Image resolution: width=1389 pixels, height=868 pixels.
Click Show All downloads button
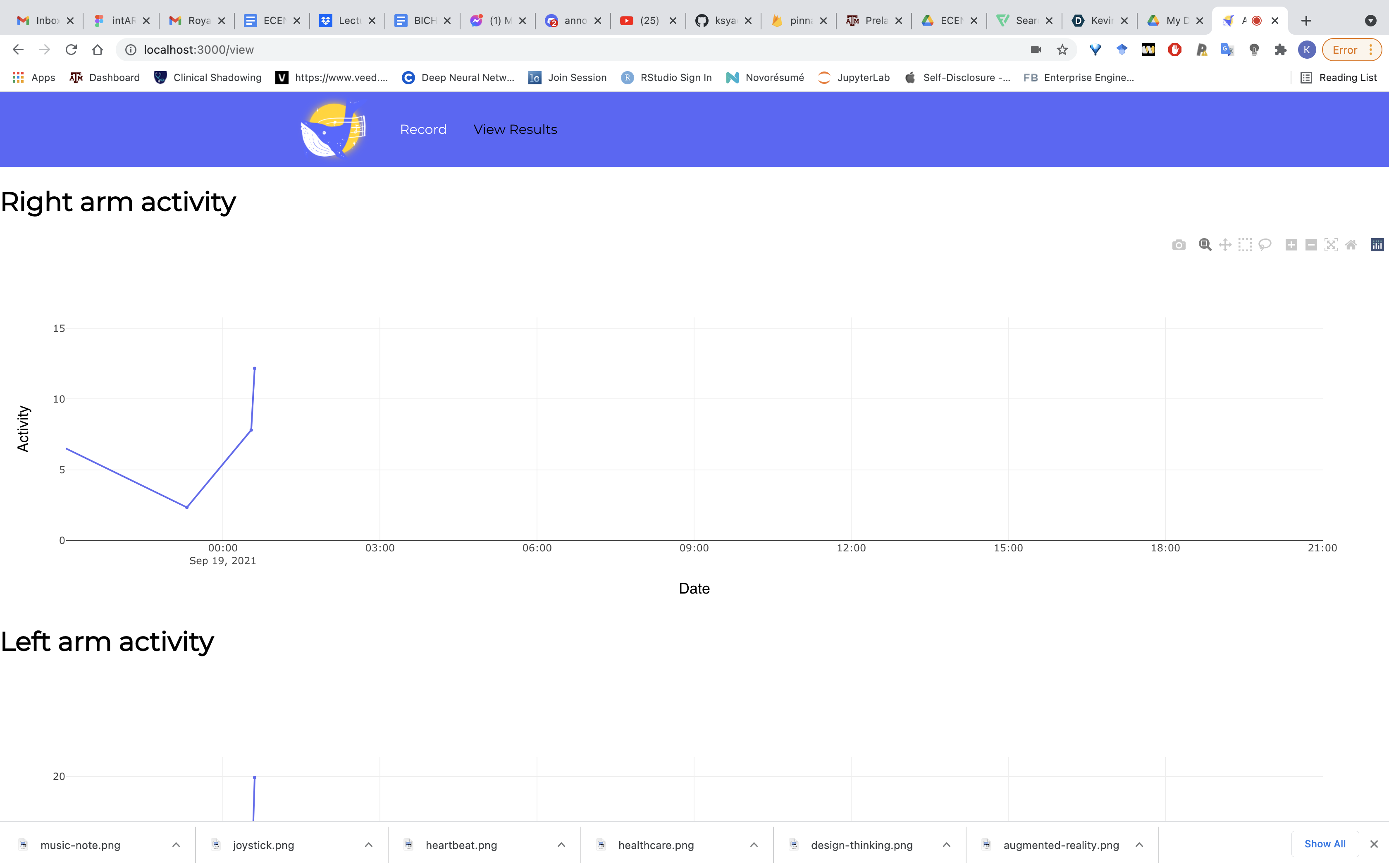(1324, 843)
